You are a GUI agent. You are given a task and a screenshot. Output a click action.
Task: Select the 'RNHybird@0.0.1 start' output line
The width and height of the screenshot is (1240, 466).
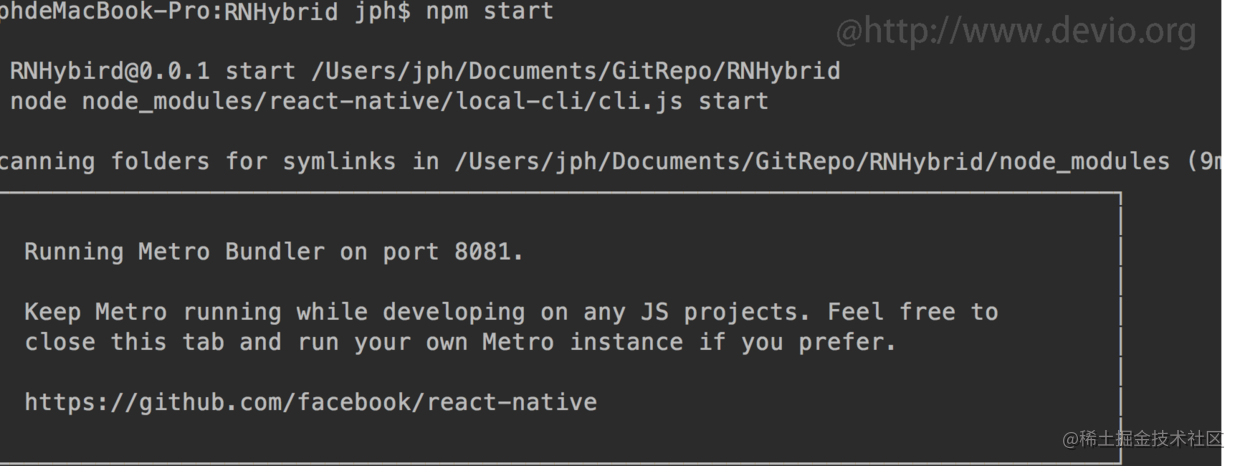425,71
